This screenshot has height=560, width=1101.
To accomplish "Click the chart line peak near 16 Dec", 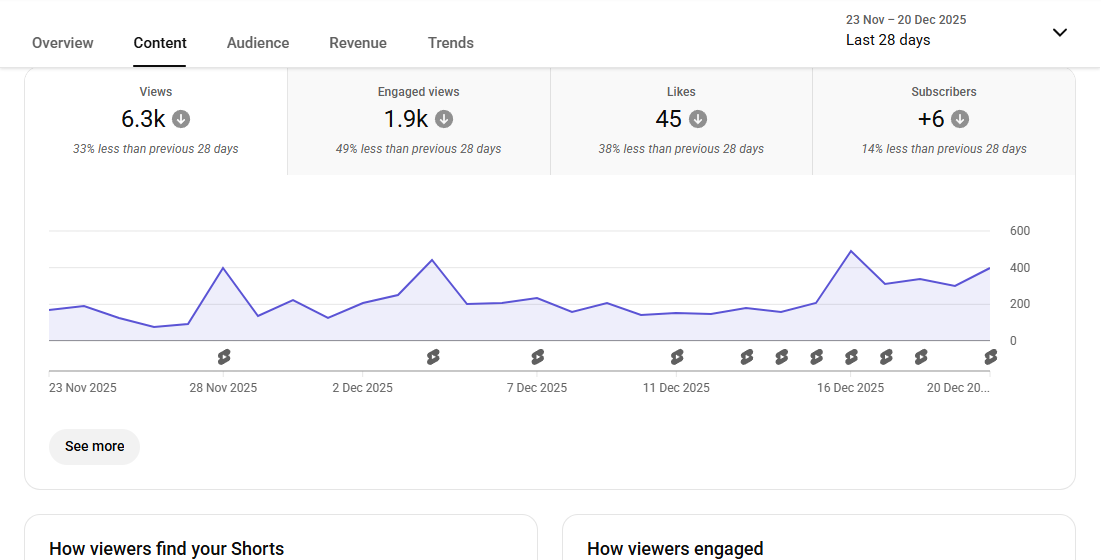I will click(851, 251).
